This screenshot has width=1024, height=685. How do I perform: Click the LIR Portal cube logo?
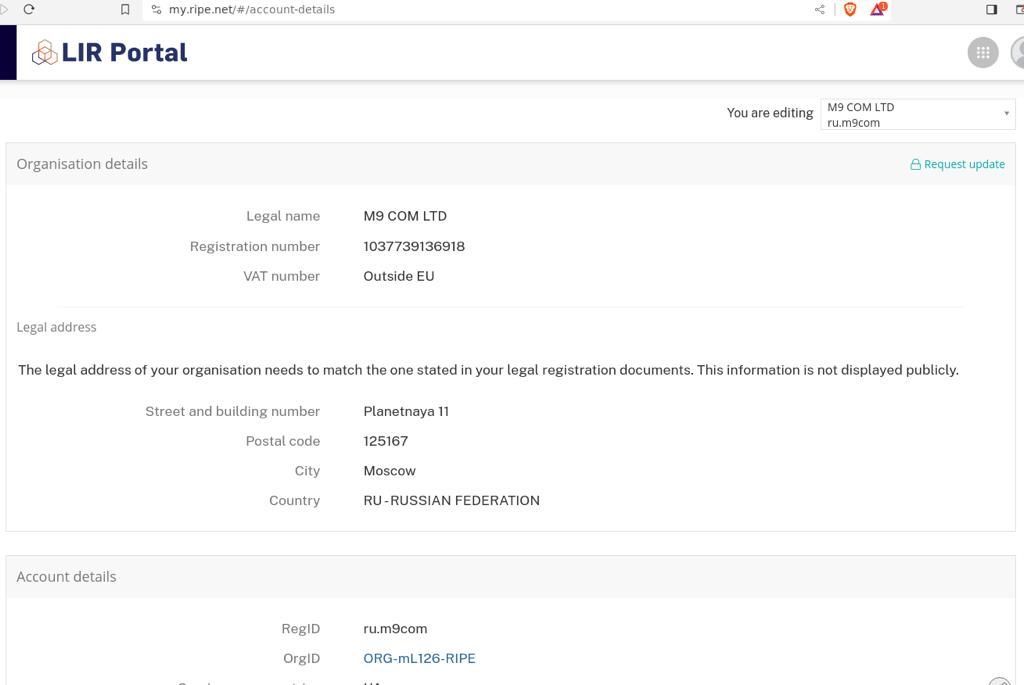(44, 53)
